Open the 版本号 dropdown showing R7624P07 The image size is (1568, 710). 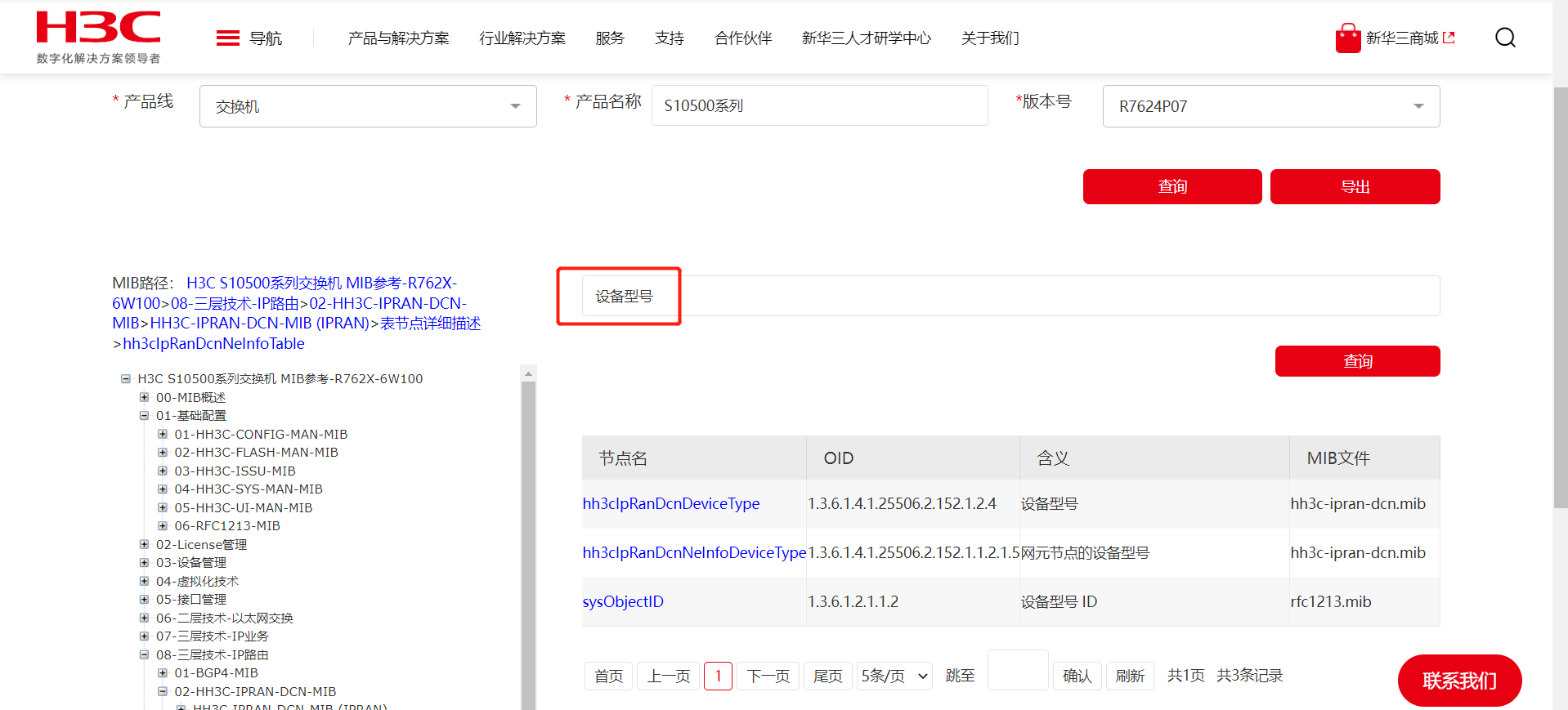click(1271, 106)
